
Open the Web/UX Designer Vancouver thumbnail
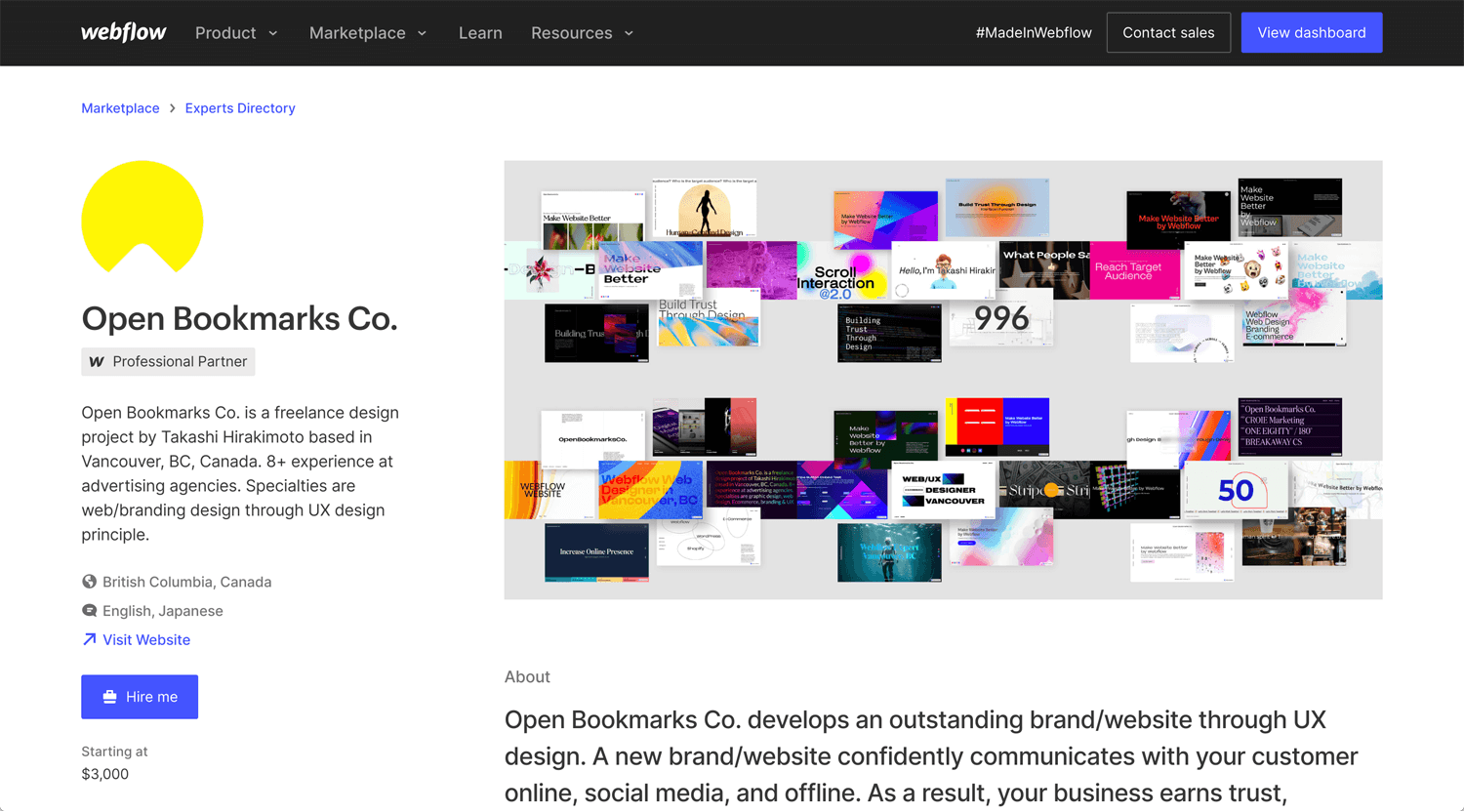click(x=943, y=490)
